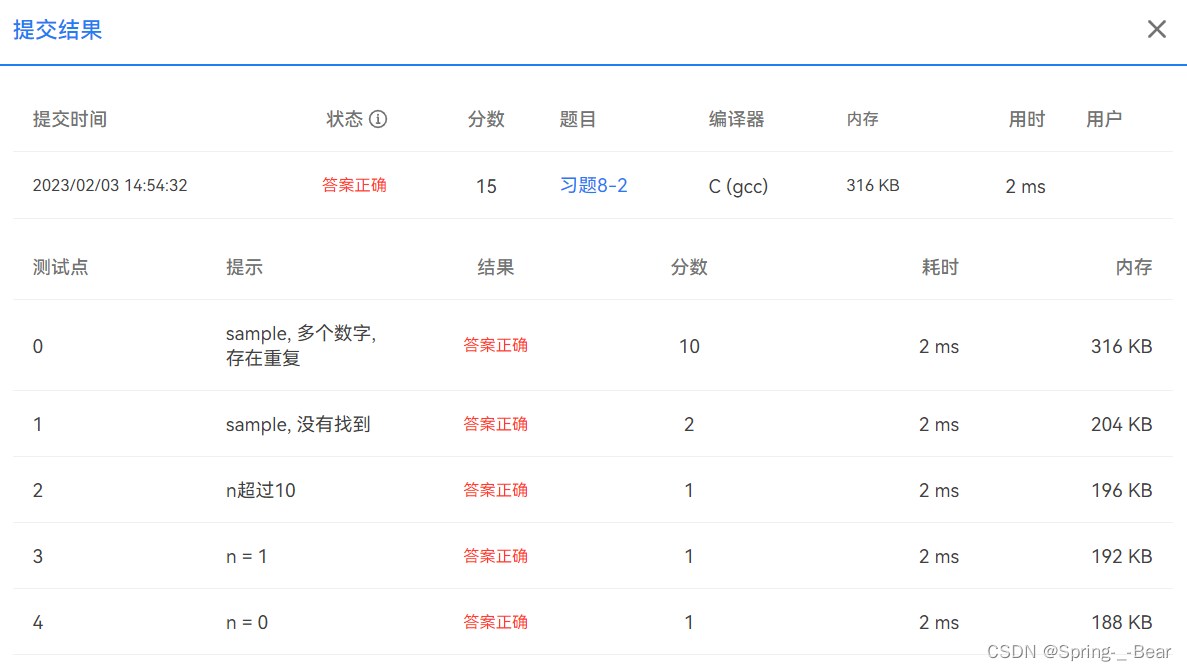This screenshot has height=671, width=1187.
Task: Click hint 'sample, 没有找到'
Action: tap(298, 424)
